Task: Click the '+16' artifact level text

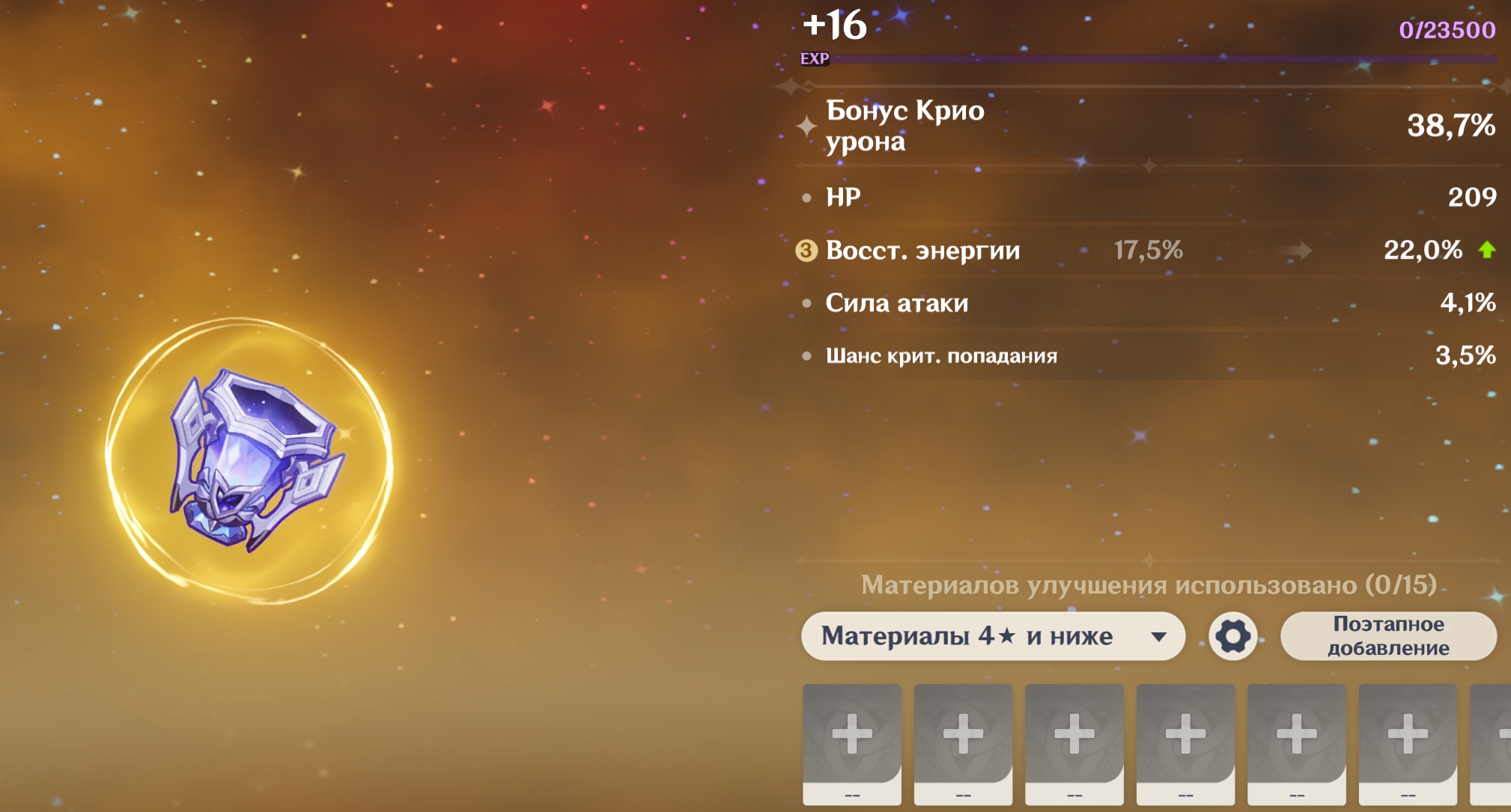Action: [834, 25]
